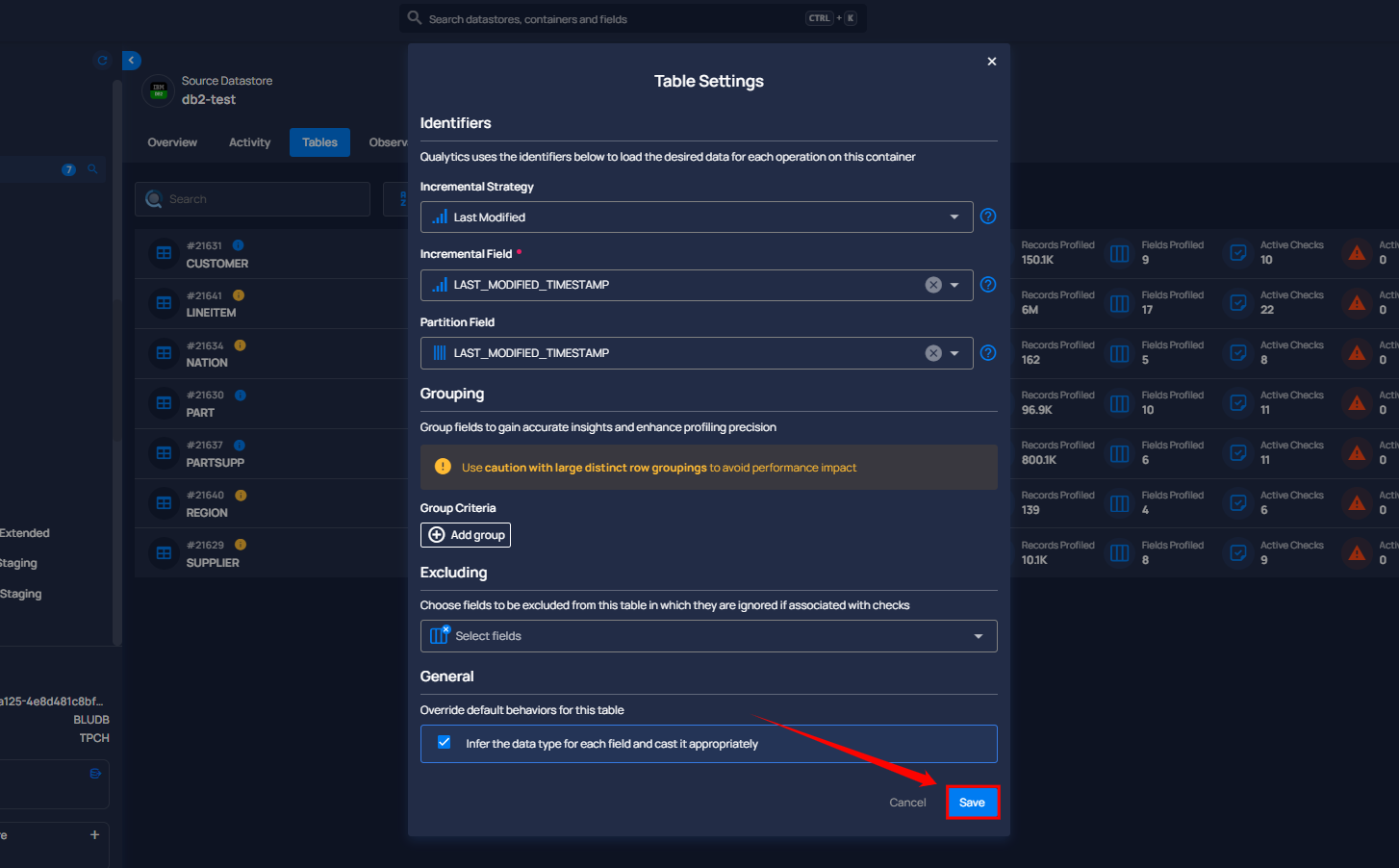This screenshot has height=868, width=1399.
Task: Click Active Checks icon in LINEITEM row
Action: [1238, 303]
